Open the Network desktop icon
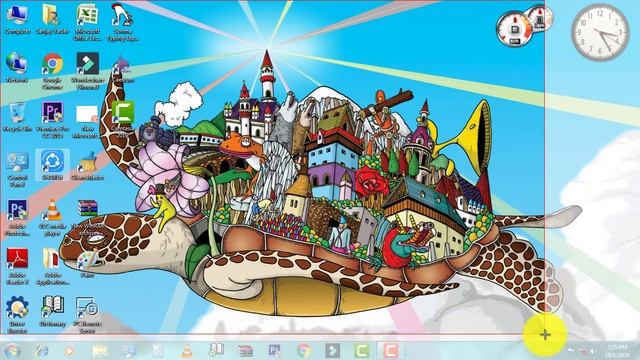This screenshot has height=360, width=640. point(17,67)
